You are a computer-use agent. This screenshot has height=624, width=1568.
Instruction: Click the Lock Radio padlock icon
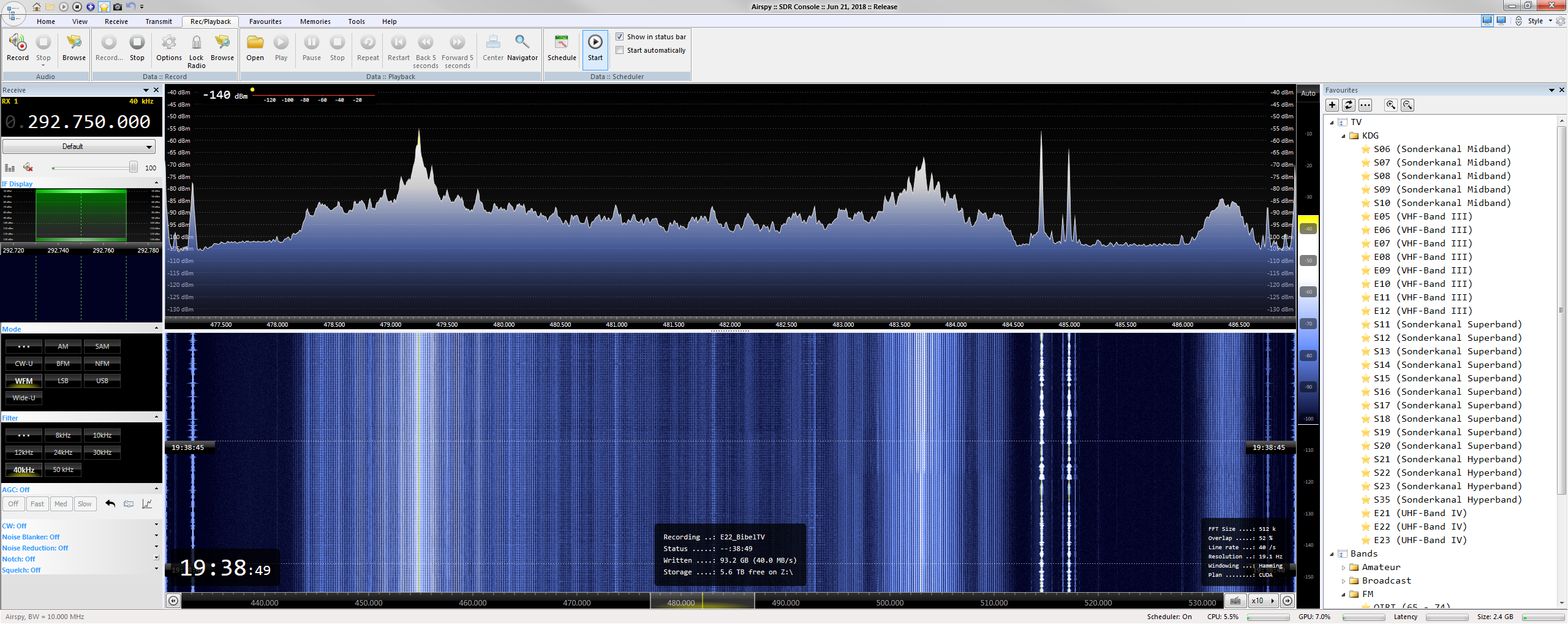196,51
